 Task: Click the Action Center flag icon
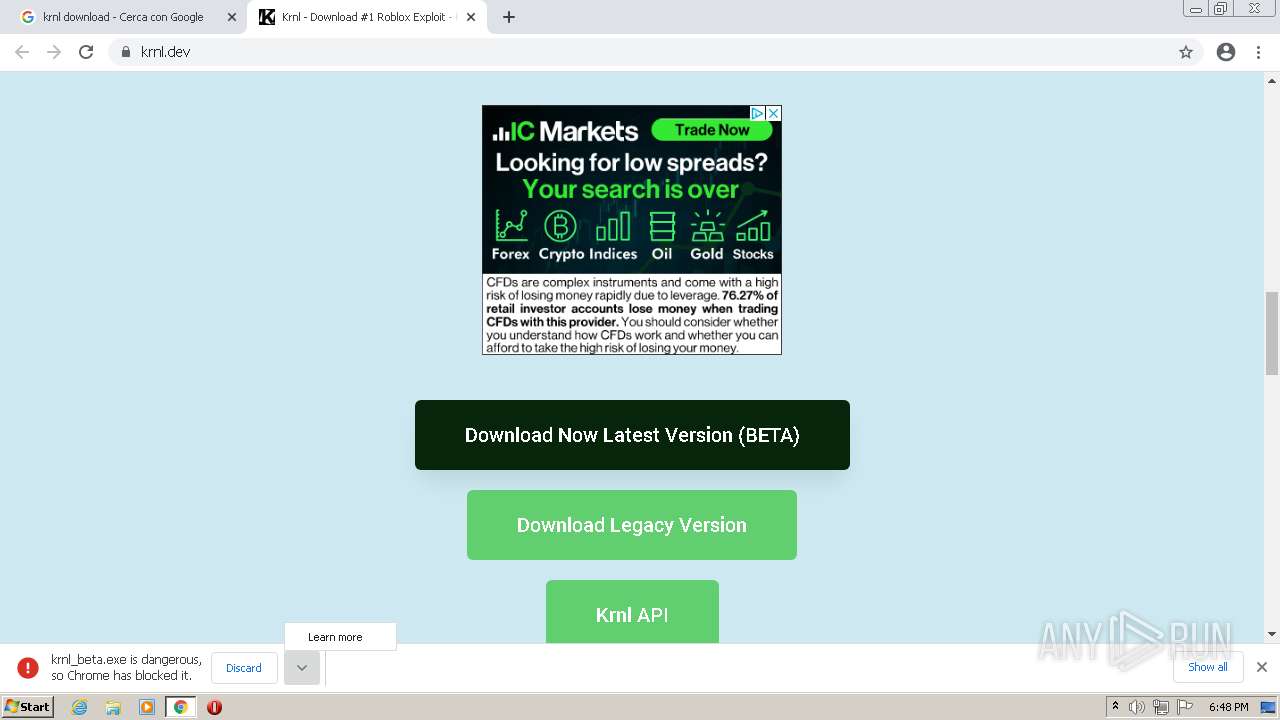tap(1185, 707)
